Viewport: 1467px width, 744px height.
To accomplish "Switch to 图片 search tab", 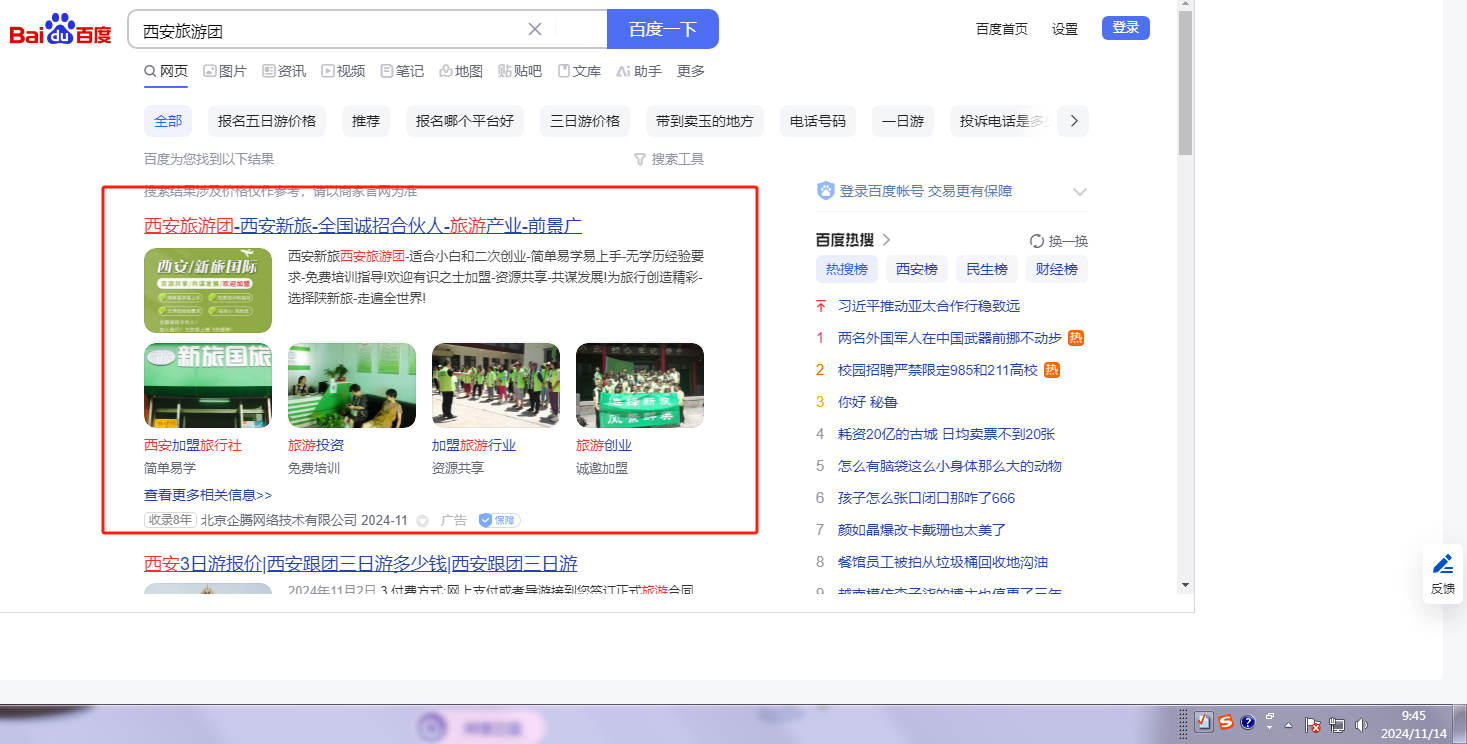I will 224,71.
